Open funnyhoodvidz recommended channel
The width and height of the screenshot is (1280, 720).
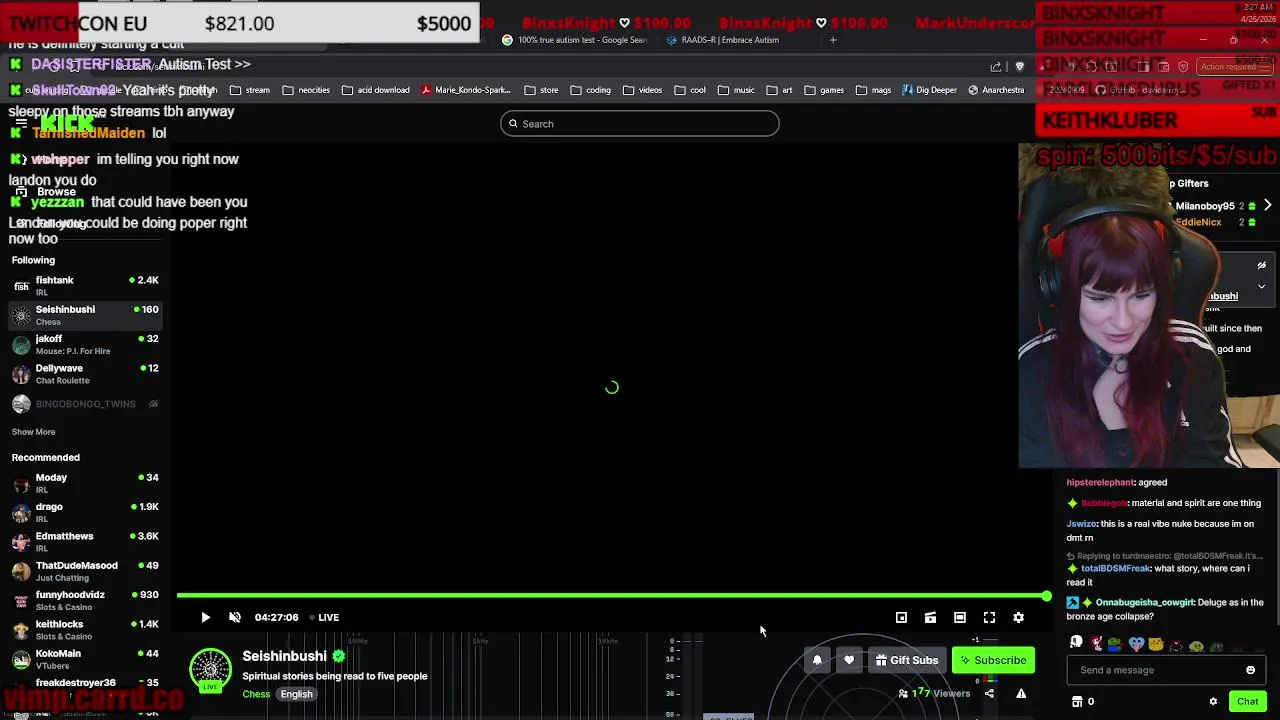pyautogui.click(x=85, y=600)
